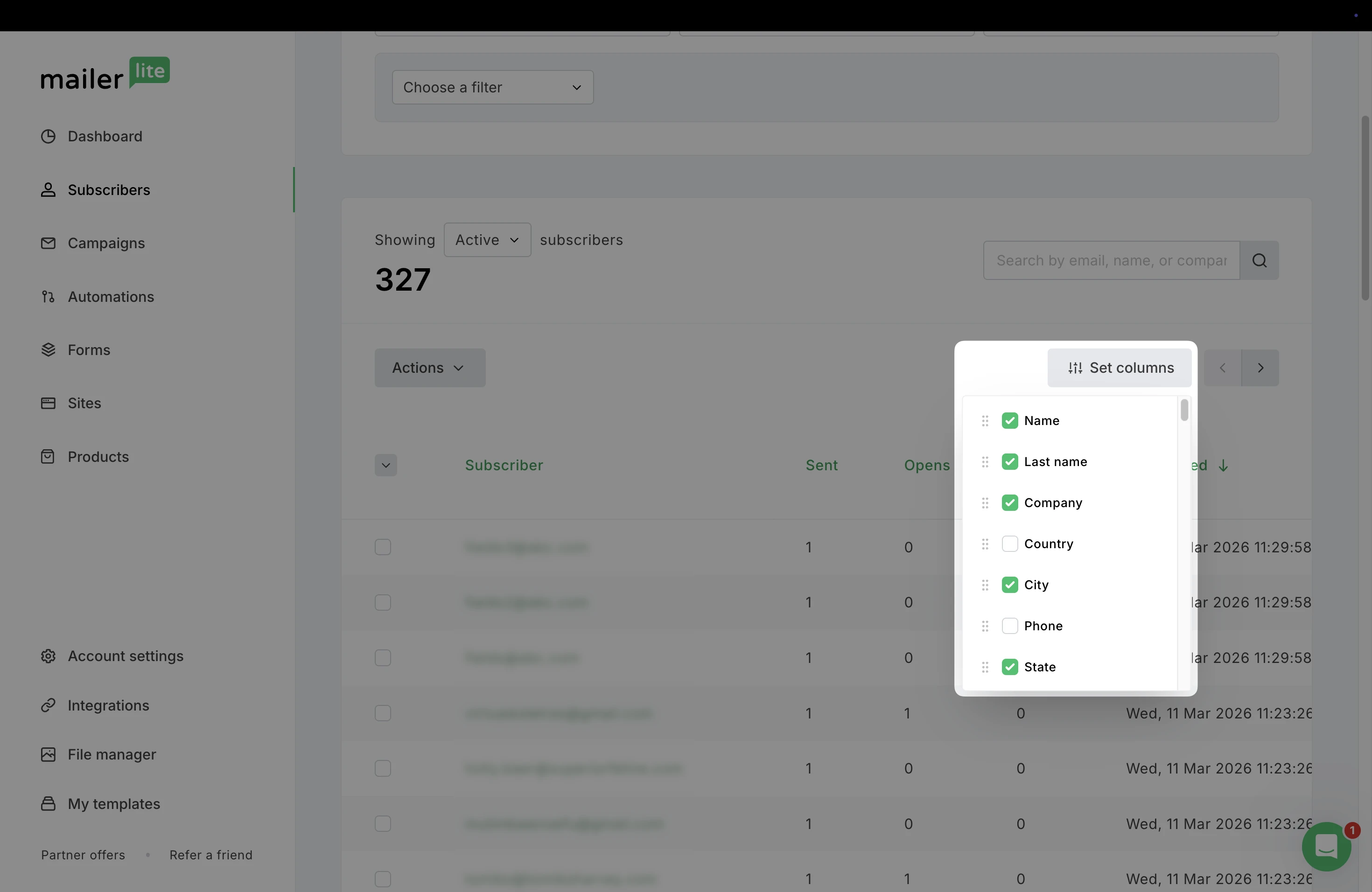Click the Dashboard clock icon
The width and height of the screenshot is (1372, 892).
click(x=49, y=137)
